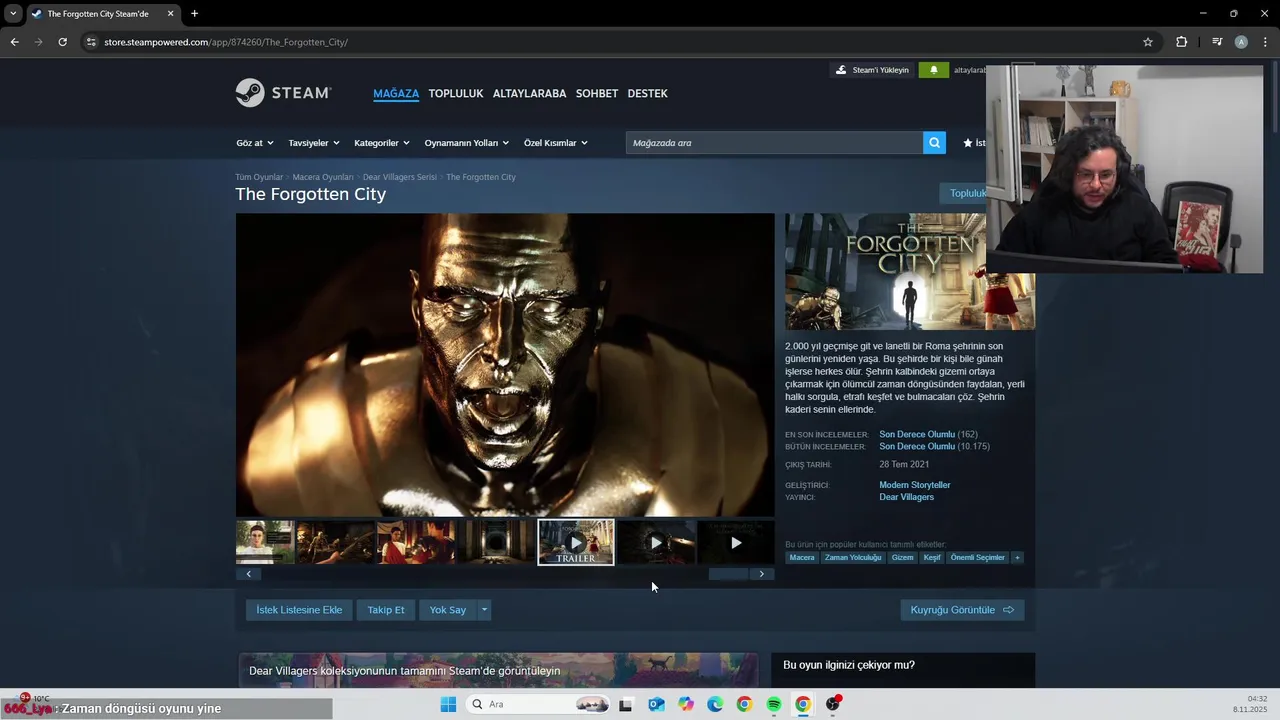Open Outlook from the taskbar

pyautogui.click(x=656, y=704)
